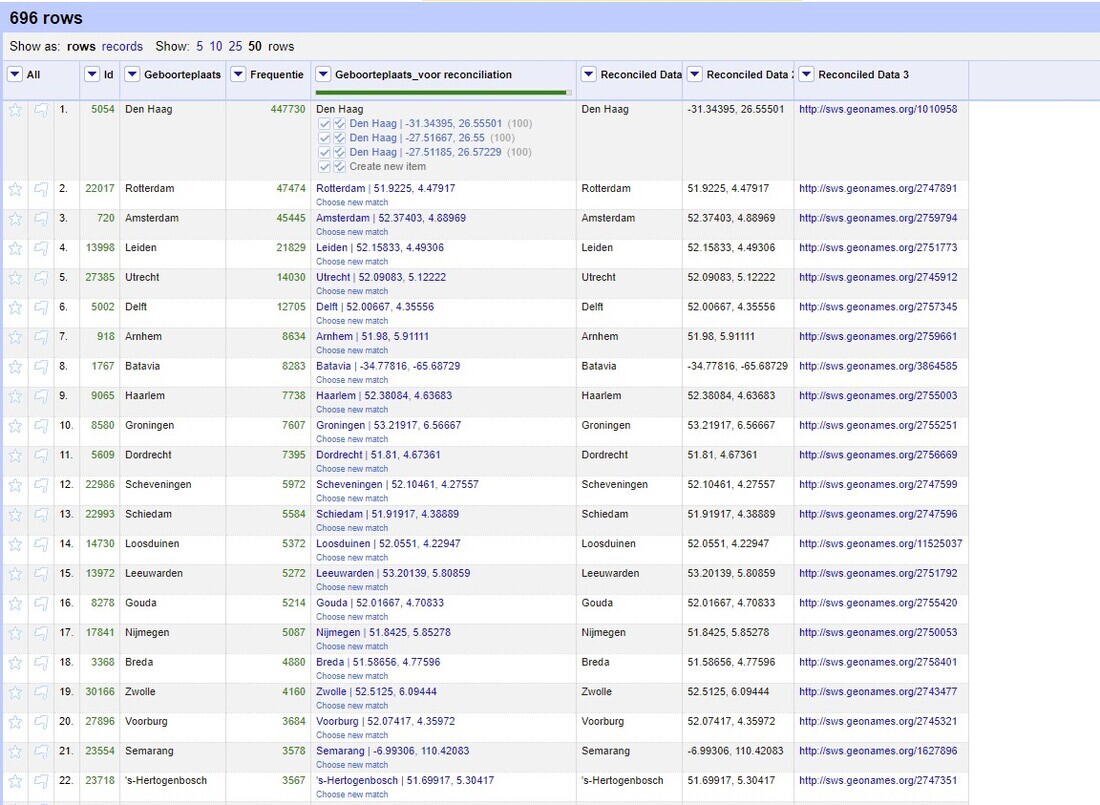This screenshot has width=1100, height=805.
Task: Star the Dordrecht row
Action: [15, 455]
